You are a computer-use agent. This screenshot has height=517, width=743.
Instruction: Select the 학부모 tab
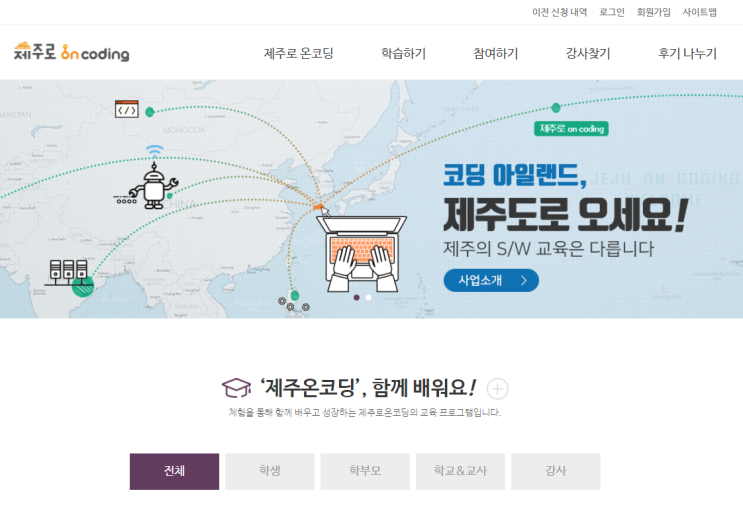click(365, 471)
